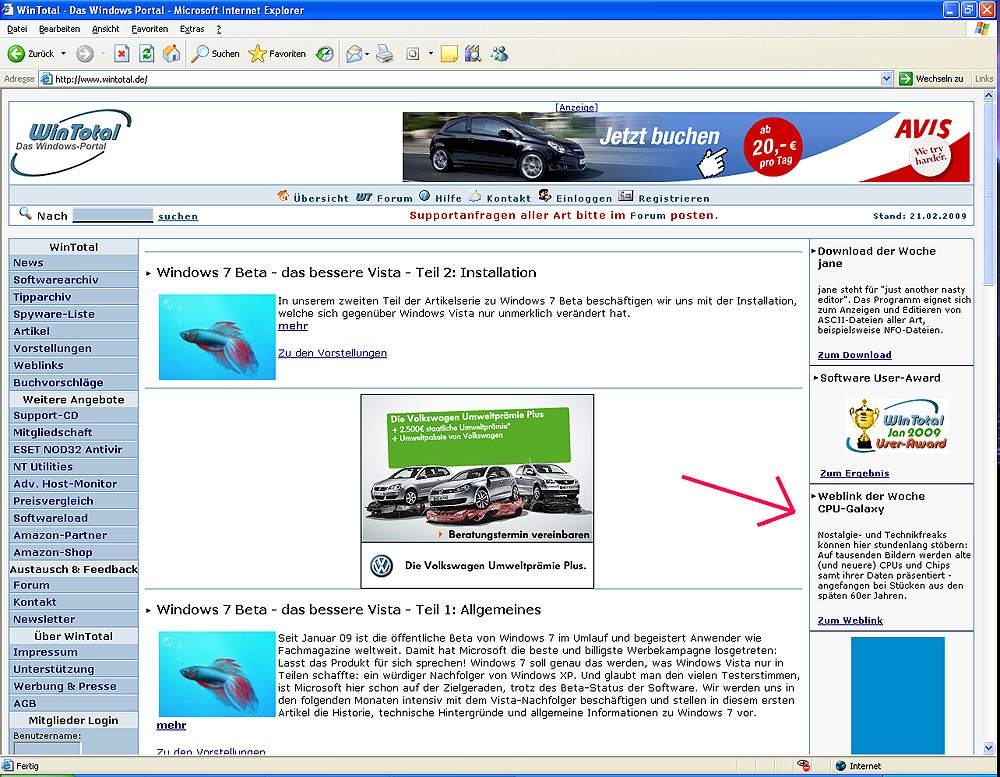This screenshot has width=1000, height=777.
Task: Click the WinTotal logo
Action: tap(71, 143)
